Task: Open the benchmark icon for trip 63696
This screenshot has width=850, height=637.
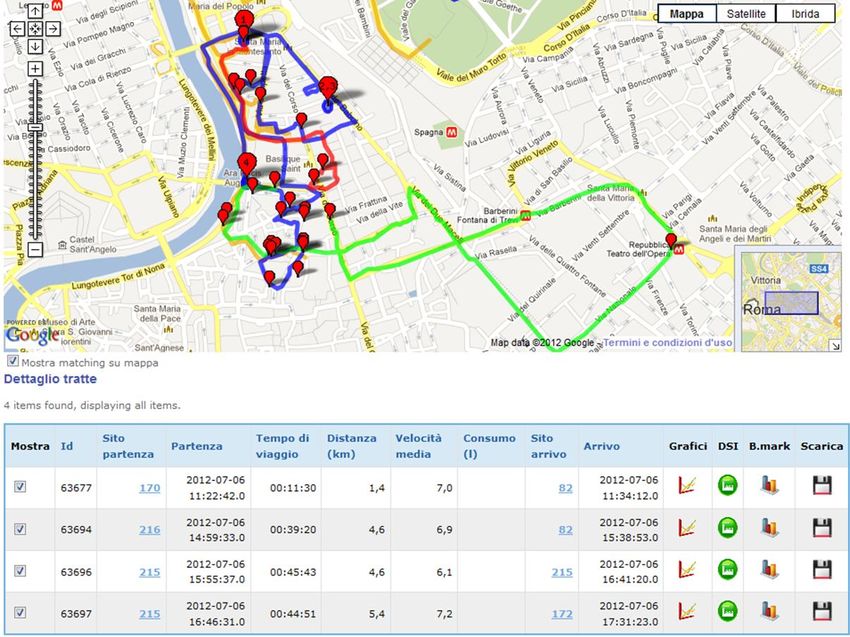Action: pos(768,570)
